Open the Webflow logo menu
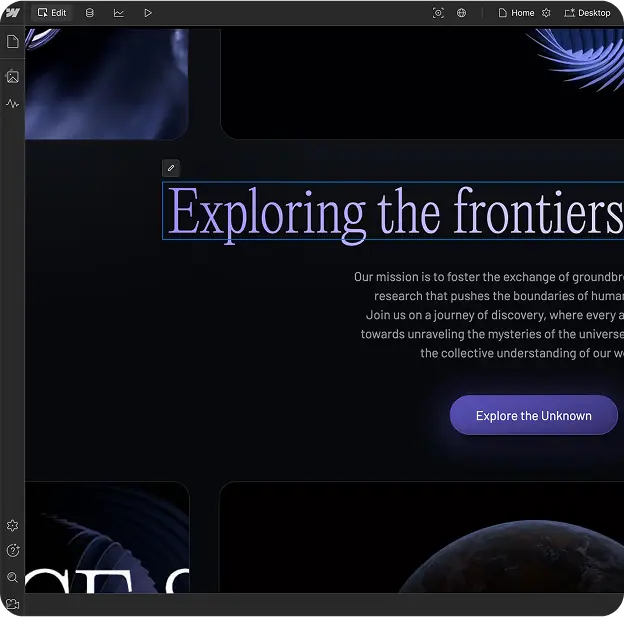Image resolution: width=624 pixels, height=617 pixels. [13, 13]
